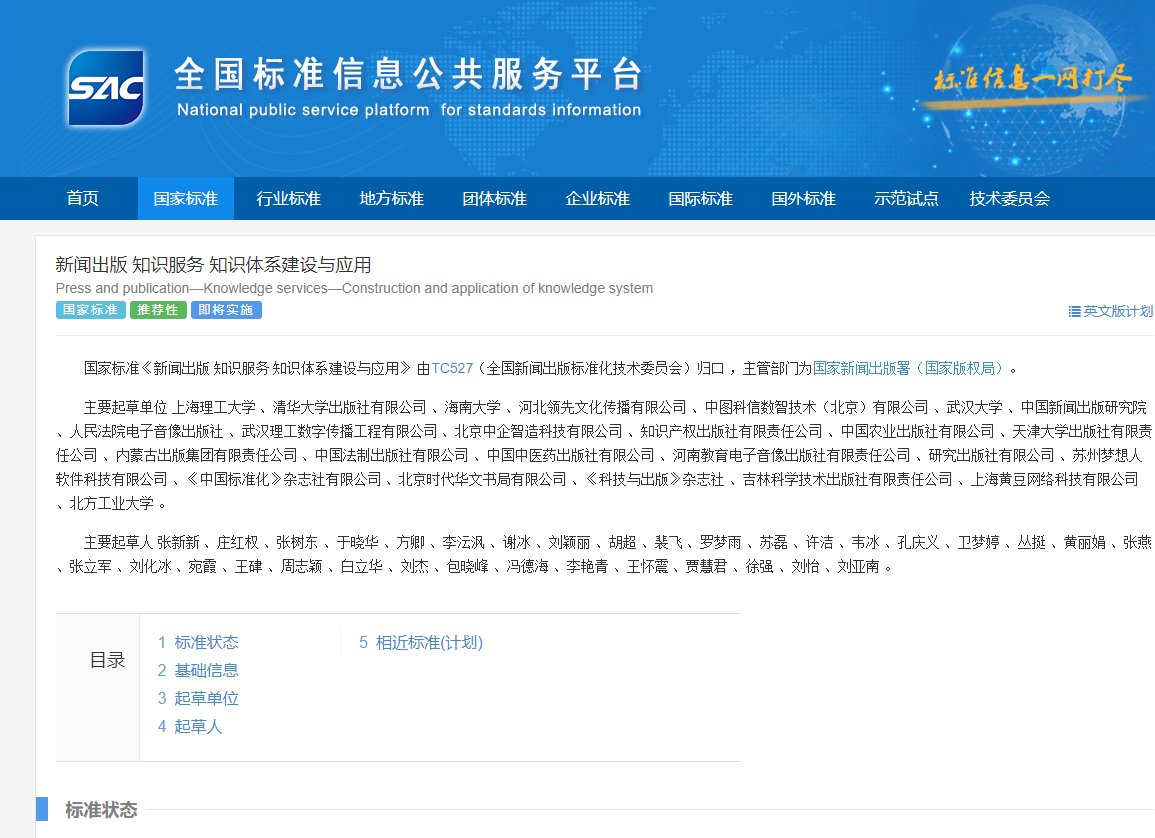1155x838 pixels.
Task: Jump to 1 标准状态 in contents
Action: point(198,642)
